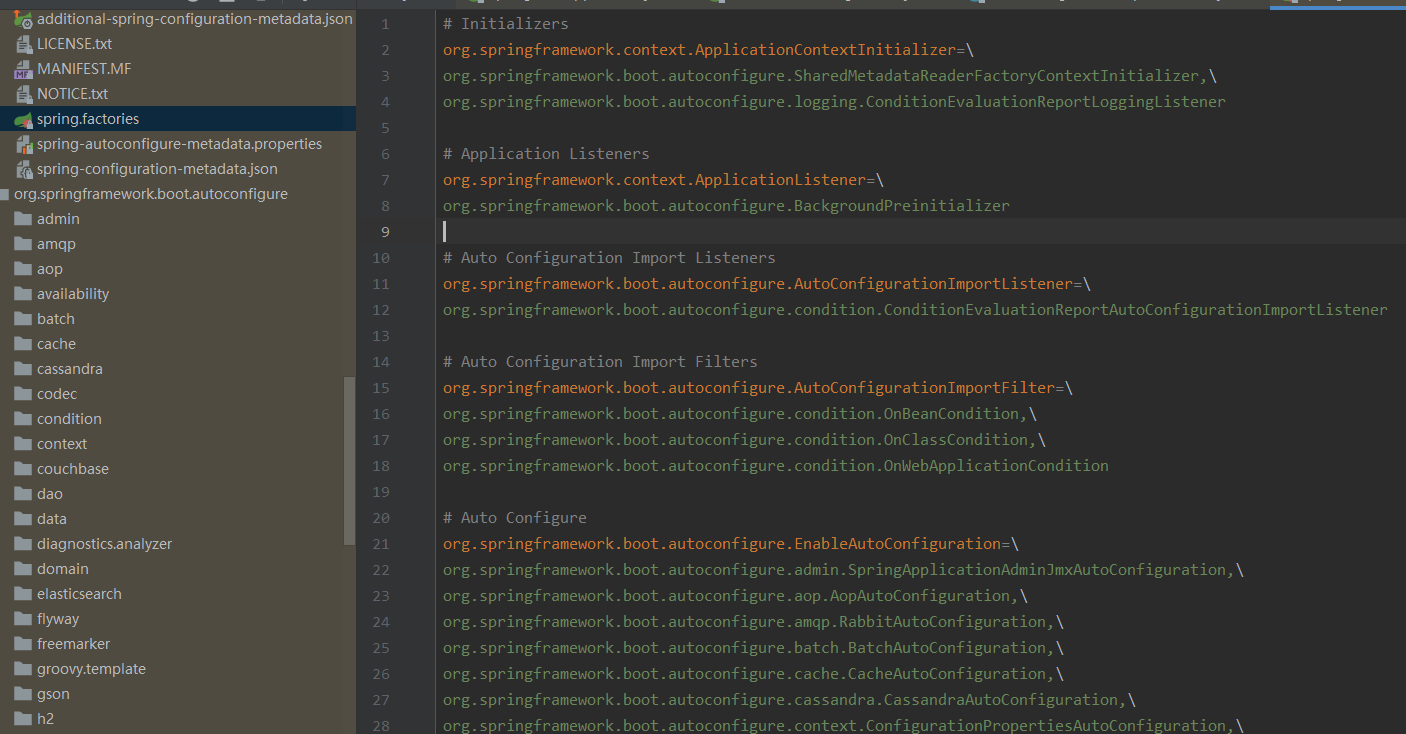The image size is (1406, 734).
Task: Click CacheAutoConfiguration on line 26
Action: click(x=947, y=674)
